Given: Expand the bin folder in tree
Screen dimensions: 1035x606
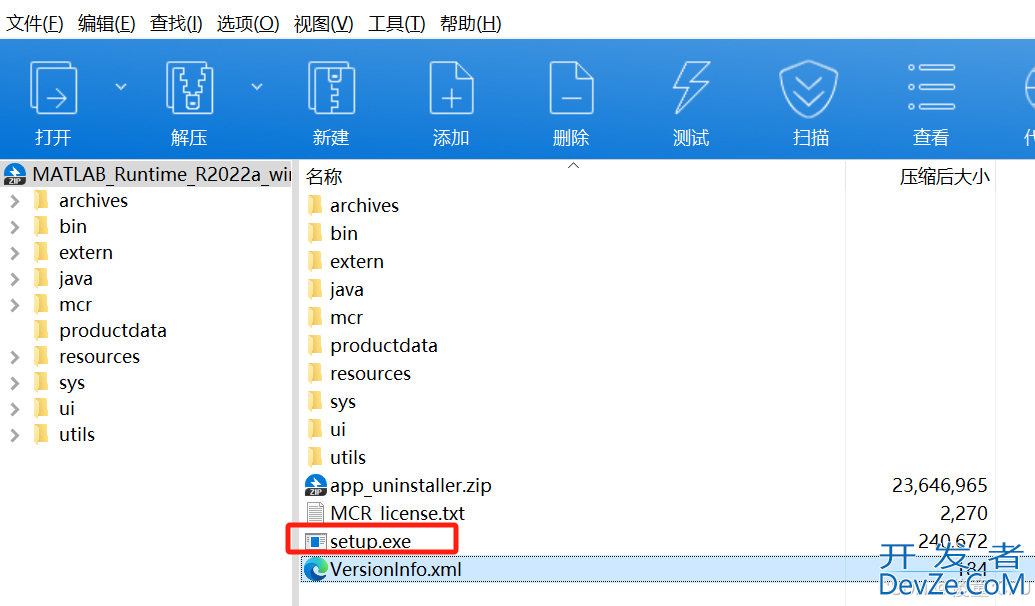Looking at the screenshot, I should point(15,227).
